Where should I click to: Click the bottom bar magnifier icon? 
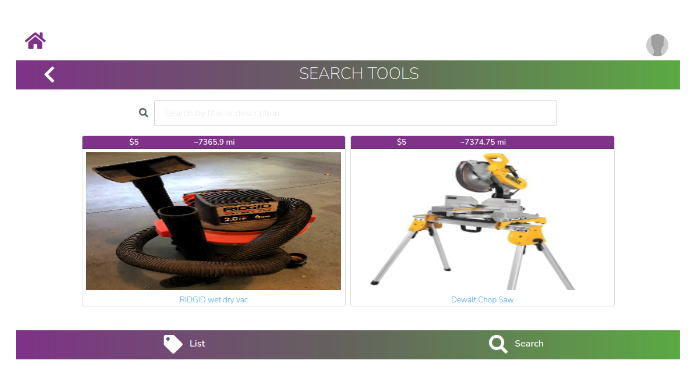tap(498, 344)
